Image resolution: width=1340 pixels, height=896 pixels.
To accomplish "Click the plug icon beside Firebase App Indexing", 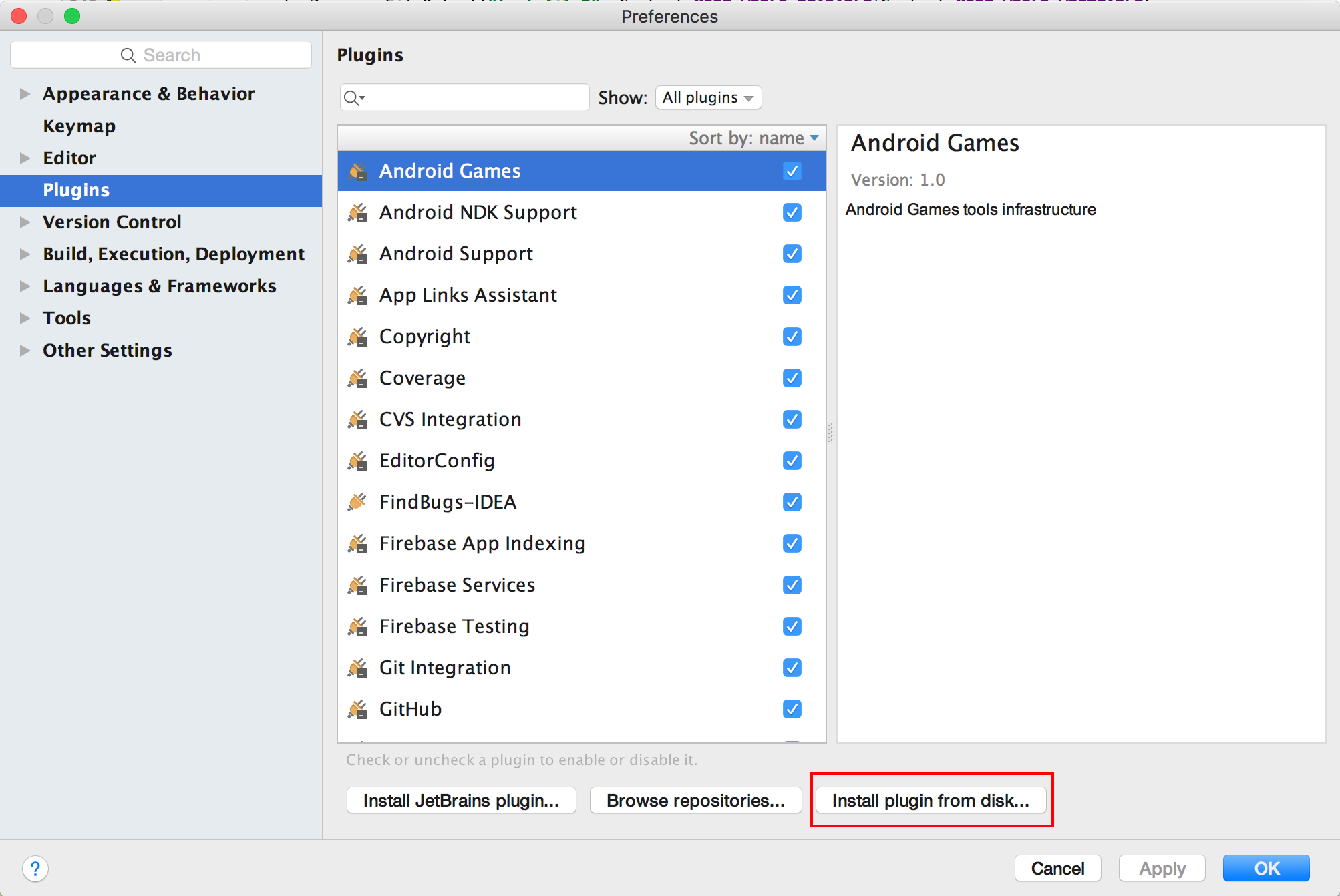I will [x=357, y=544].
